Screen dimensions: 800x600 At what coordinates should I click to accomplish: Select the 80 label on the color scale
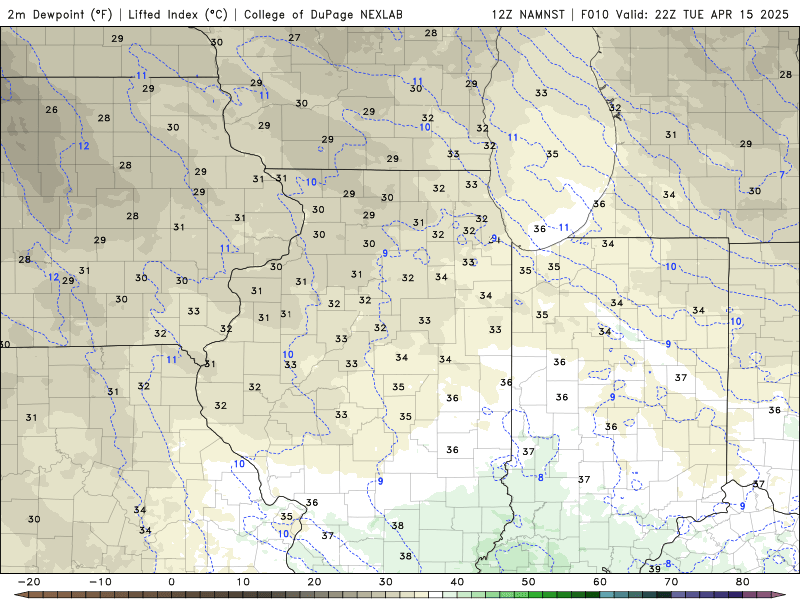pos(743,582)
